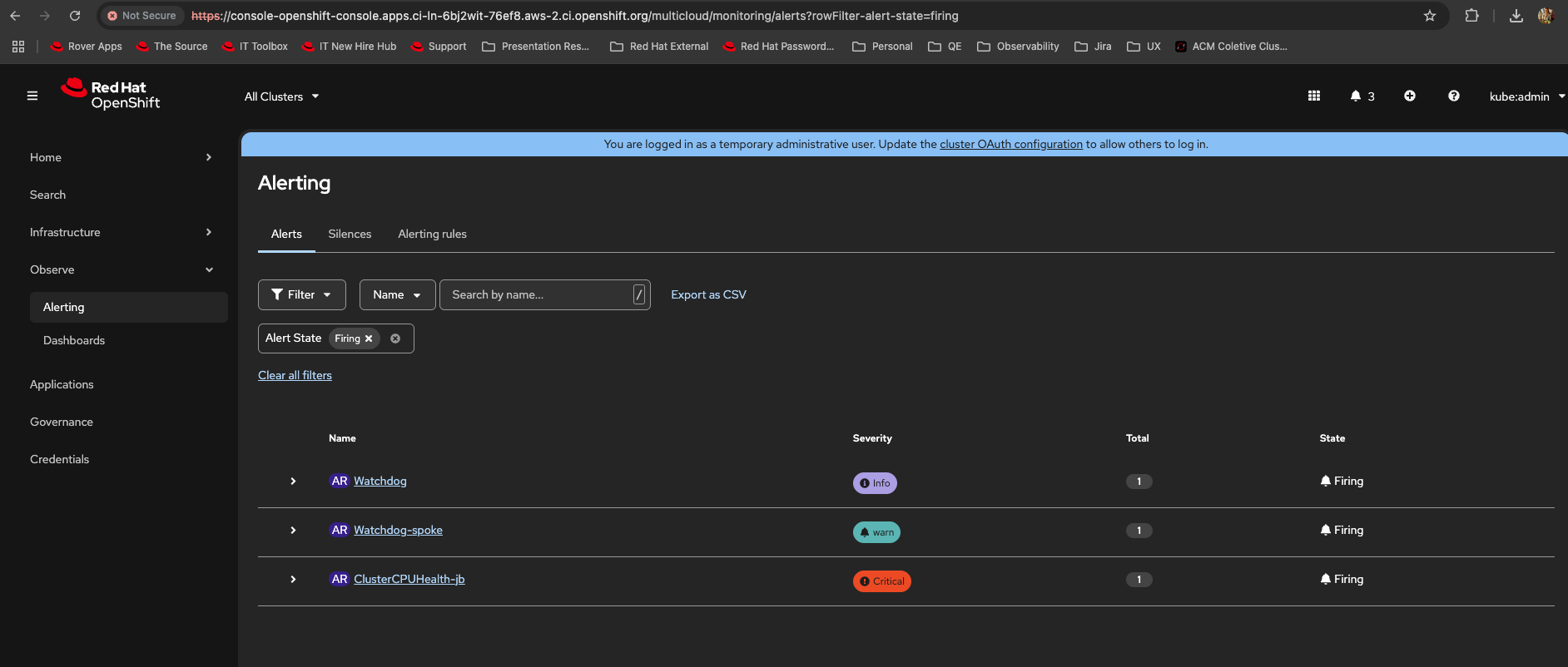Sort by the Total column header

pyautogui.click(x=1137, y=438)
